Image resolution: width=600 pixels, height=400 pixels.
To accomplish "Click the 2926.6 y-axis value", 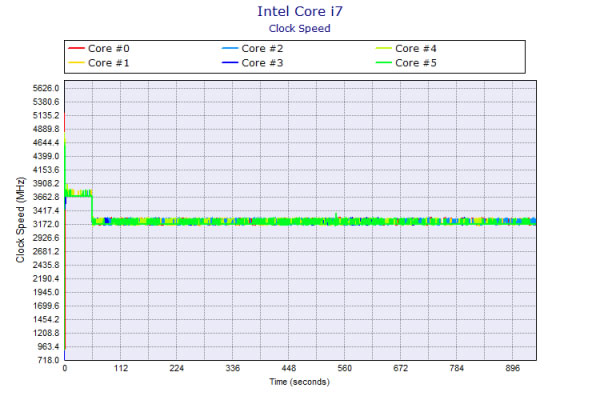I will (x=46, y=238).
